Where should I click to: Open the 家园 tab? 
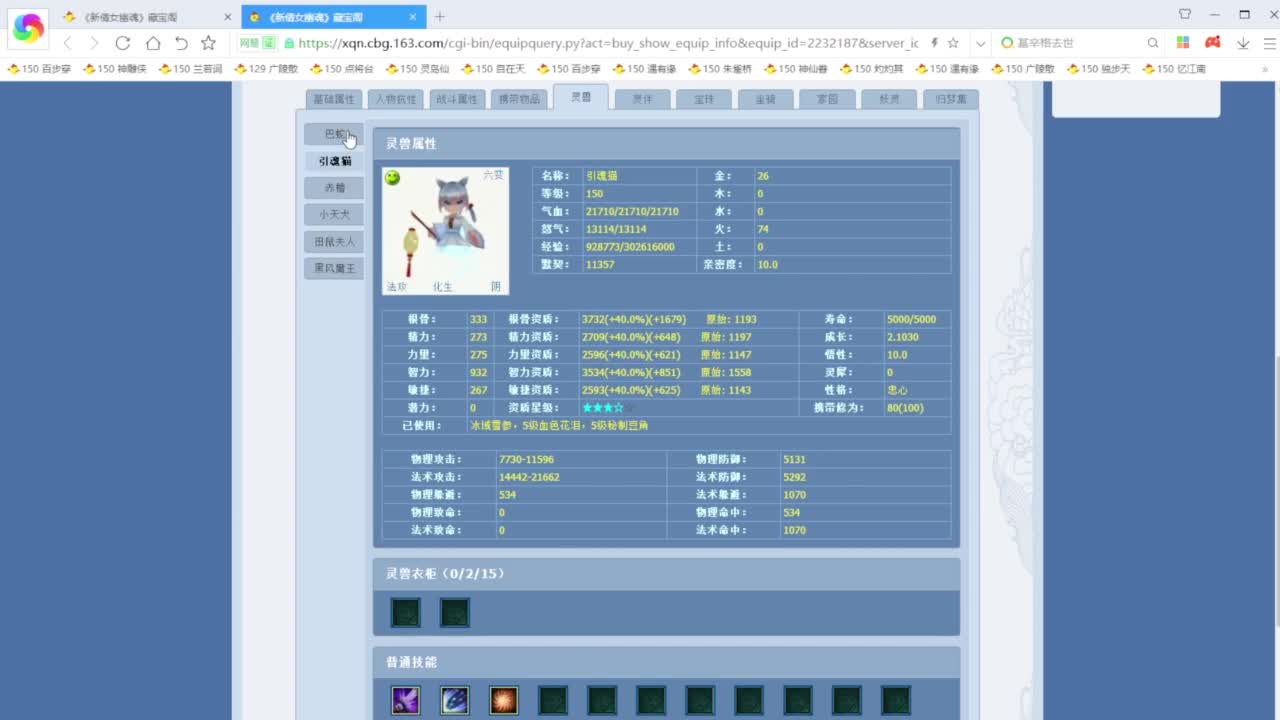pyautogui.click(x=827, y=99)
